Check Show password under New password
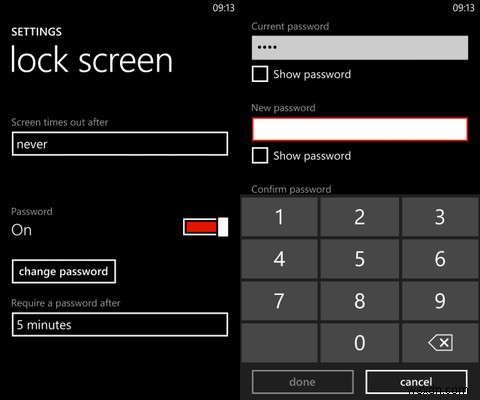This screenshot has height=400, width=480. (x=260, y=156)
